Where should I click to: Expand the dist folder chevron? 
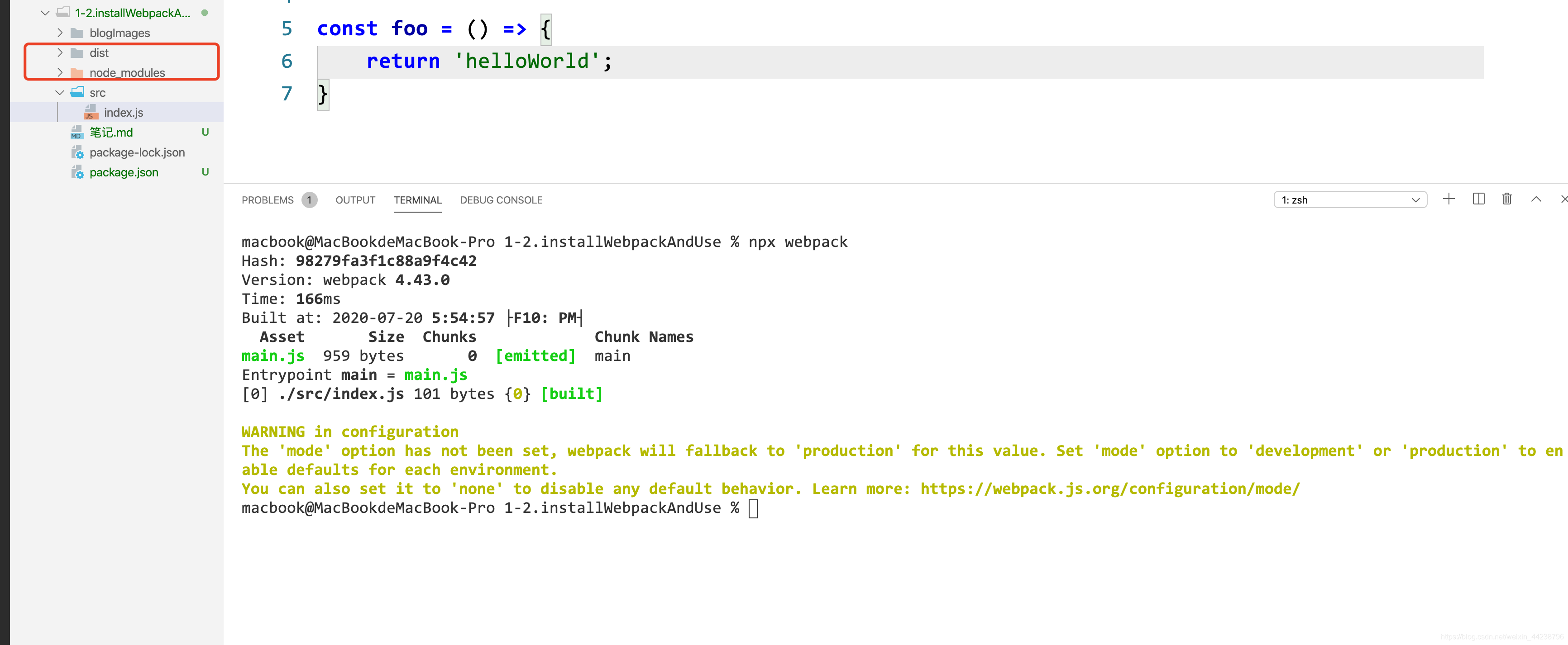pyautogui.click(x=60, y=53)
